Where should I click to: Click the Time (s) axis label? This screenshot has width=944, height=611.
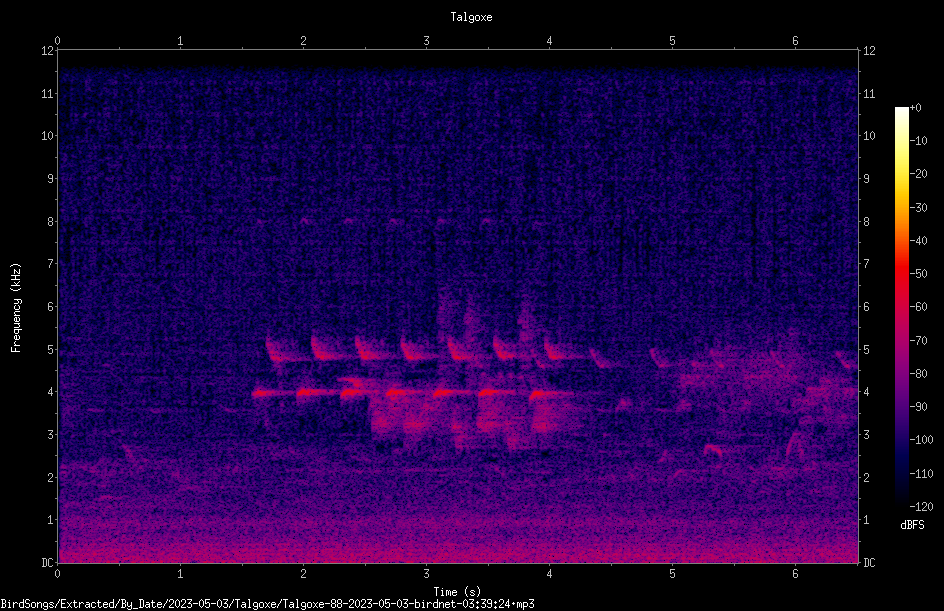pyautogui.click(x=457, y=592)
